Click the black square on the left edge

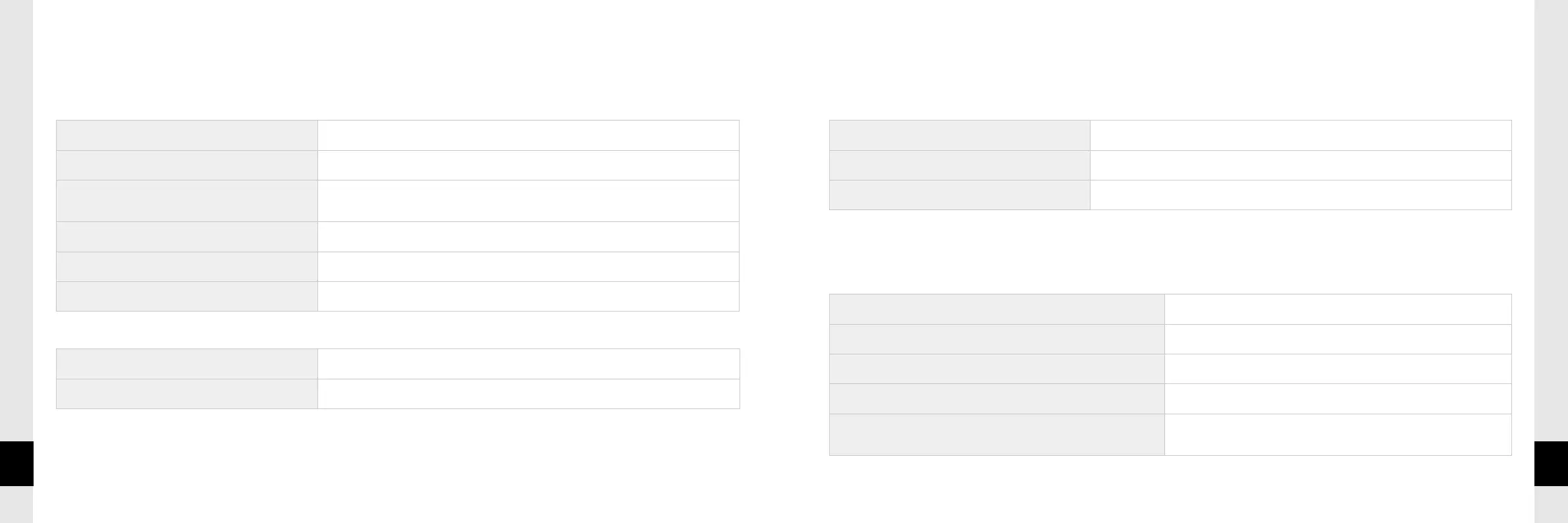click(16, 463)
